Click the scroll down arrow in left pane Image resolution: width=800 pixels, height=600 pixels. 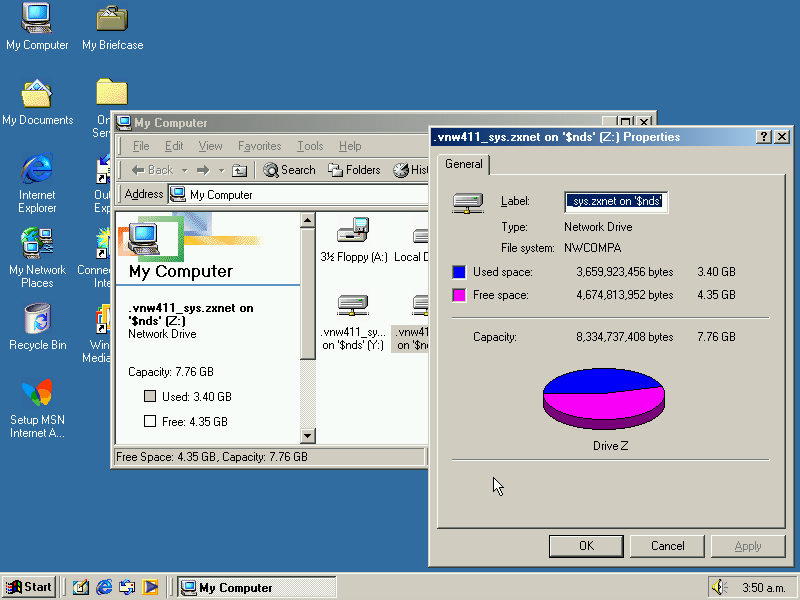pyautogui.click(x=308, y=435)
